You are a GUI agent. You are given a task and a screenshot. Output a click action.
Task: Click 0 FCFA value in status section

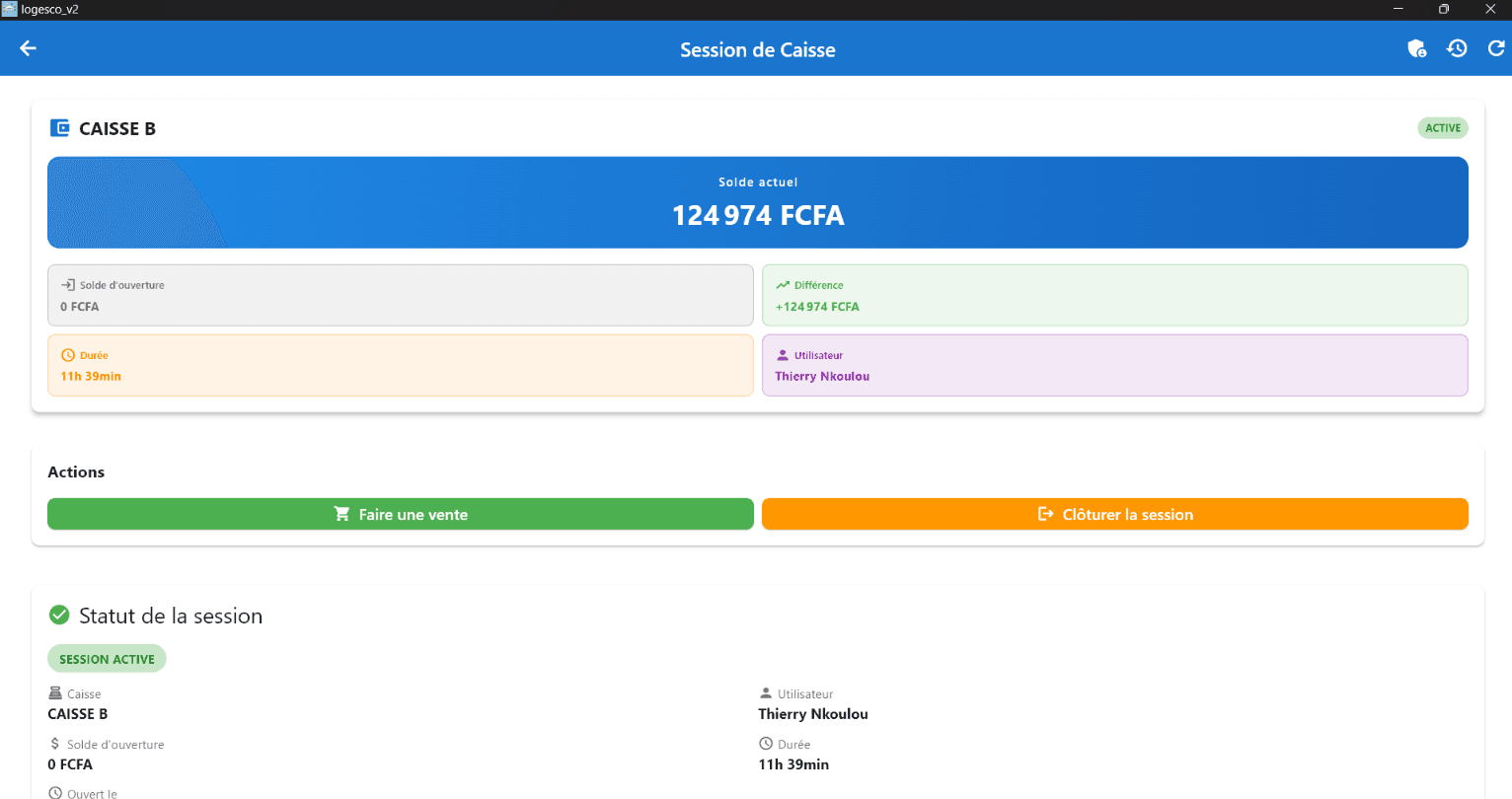click(x=70, y=764)
